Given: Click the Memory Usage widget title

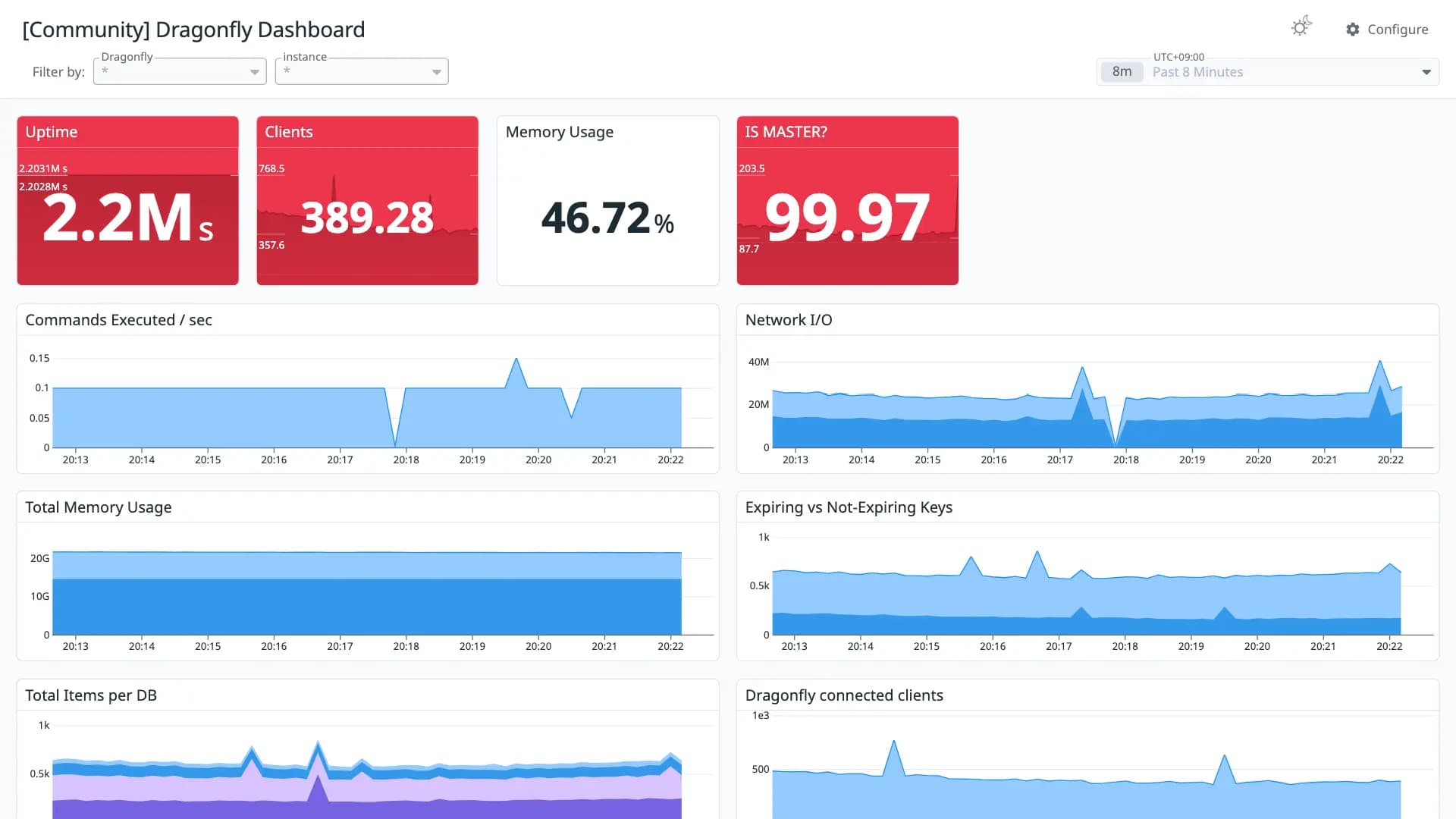Looking at the screenshot, I should [560, 132].
